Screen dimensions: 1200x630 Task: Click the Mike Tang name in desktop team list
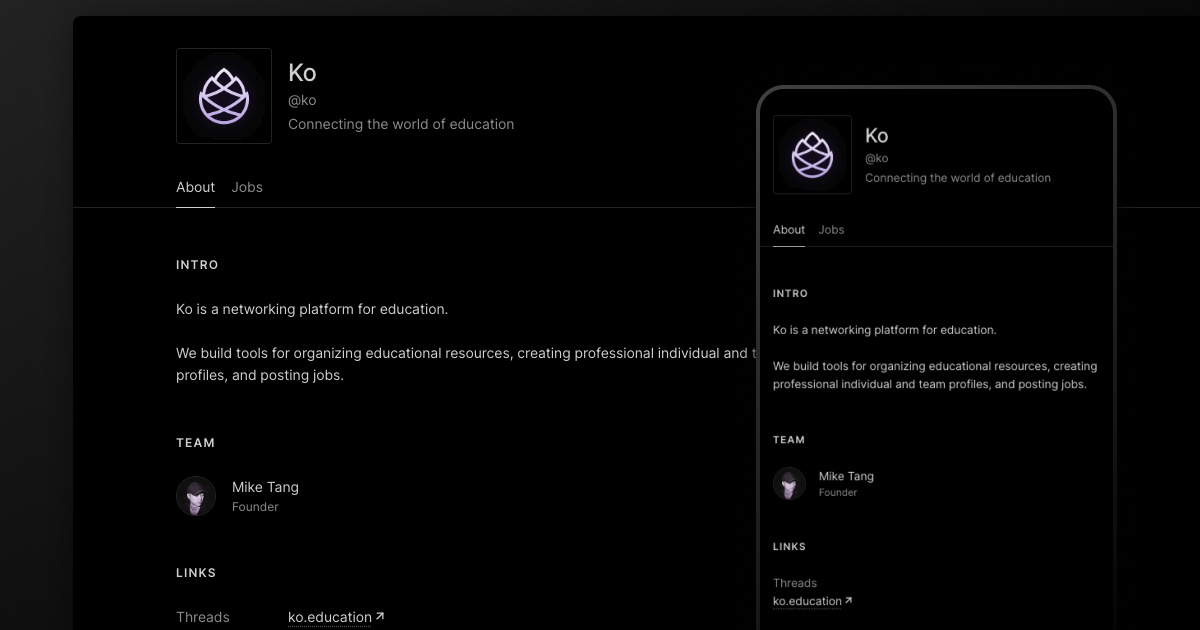point(265,487)
